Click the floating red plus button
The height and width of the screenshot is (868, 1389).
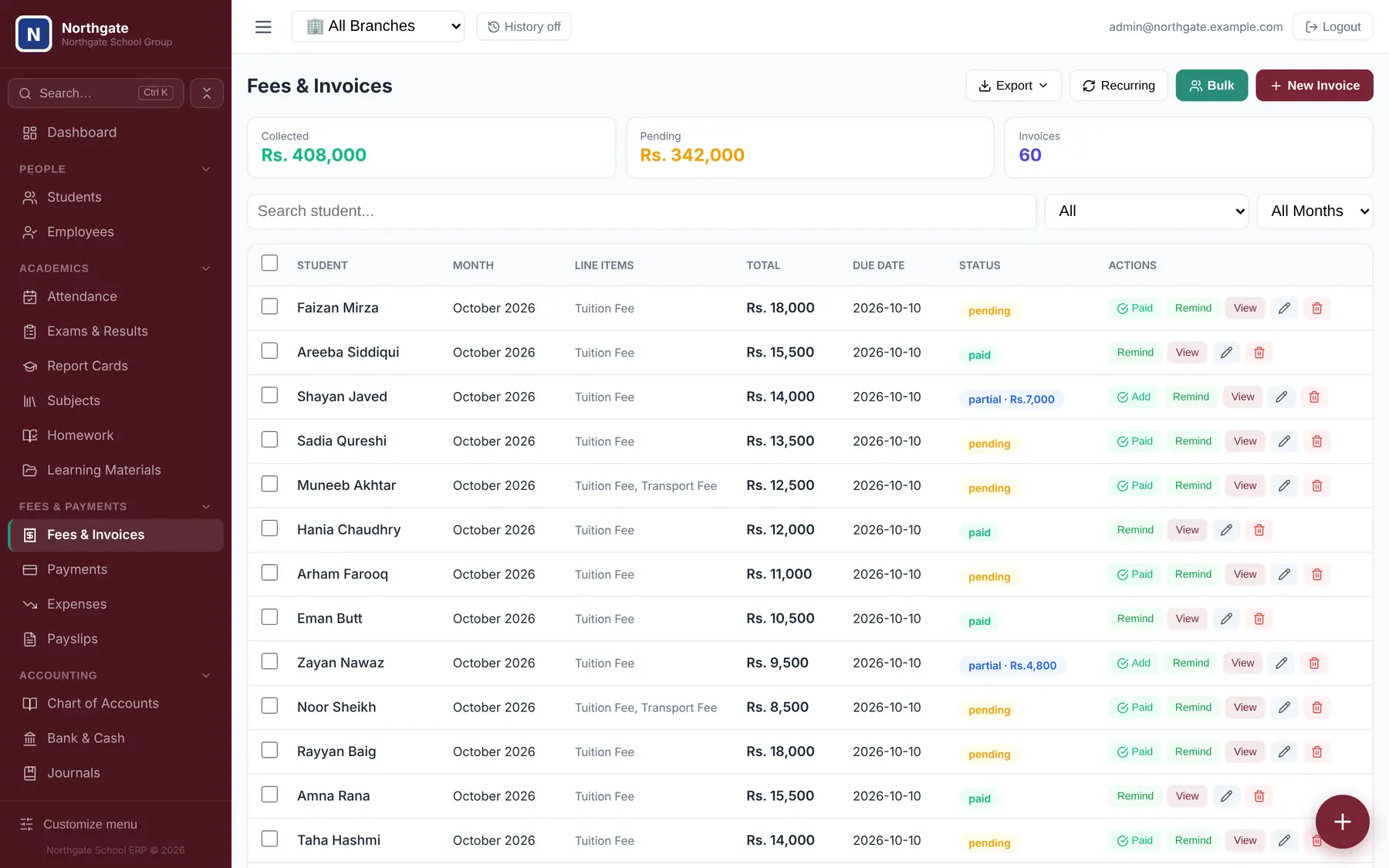click(x=1343, y=822)
